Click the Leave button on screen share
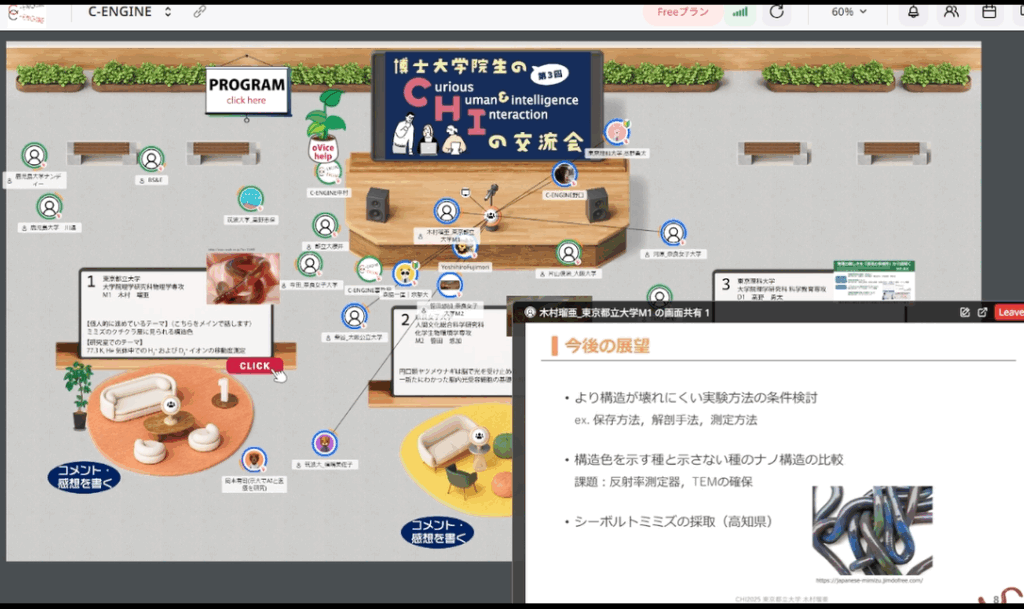1024x609 pixels. click(1009, 312)
